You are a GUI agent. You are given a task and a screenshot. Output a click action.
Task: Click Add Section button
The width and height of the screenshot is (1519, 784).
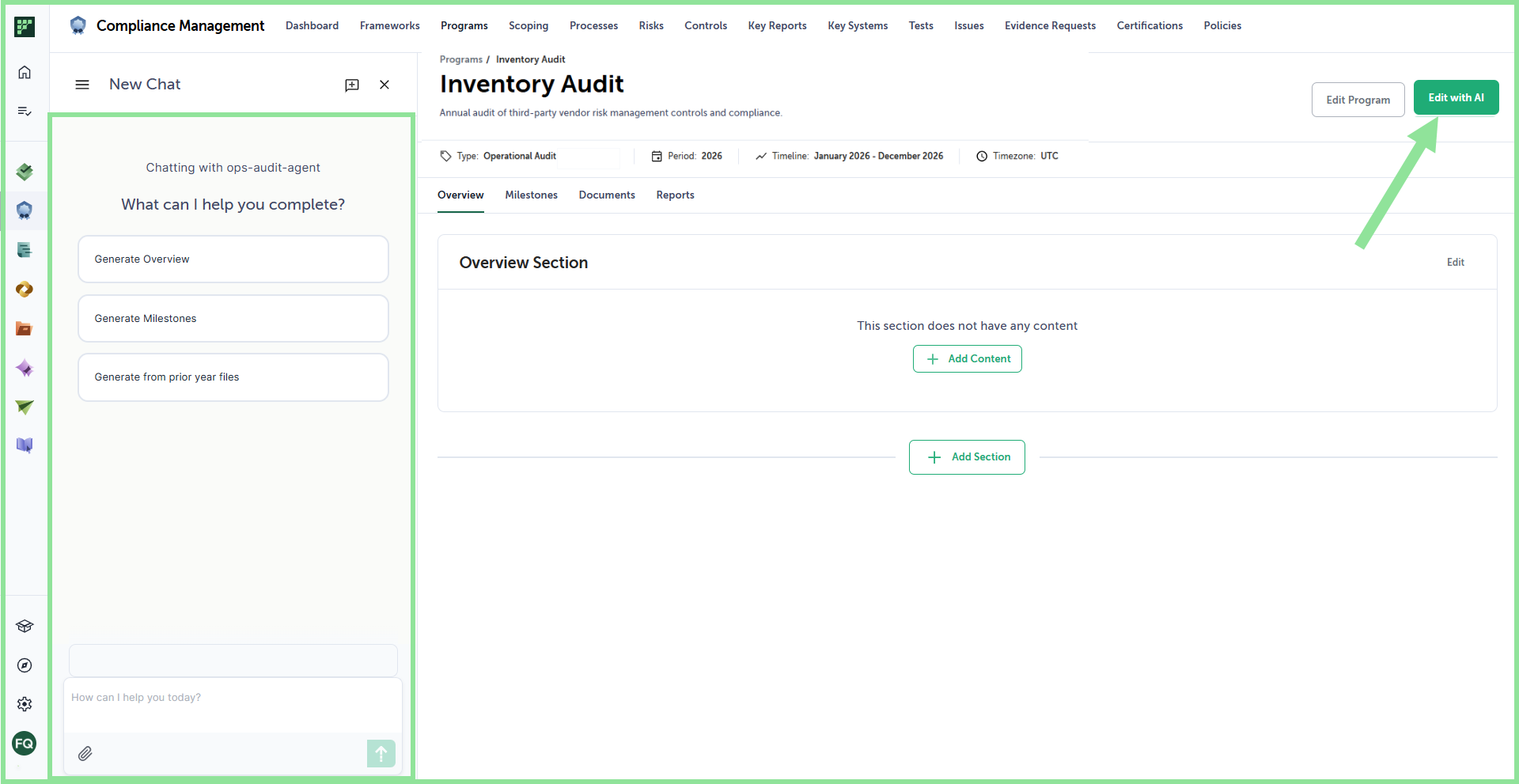click(x=967, y=457)
